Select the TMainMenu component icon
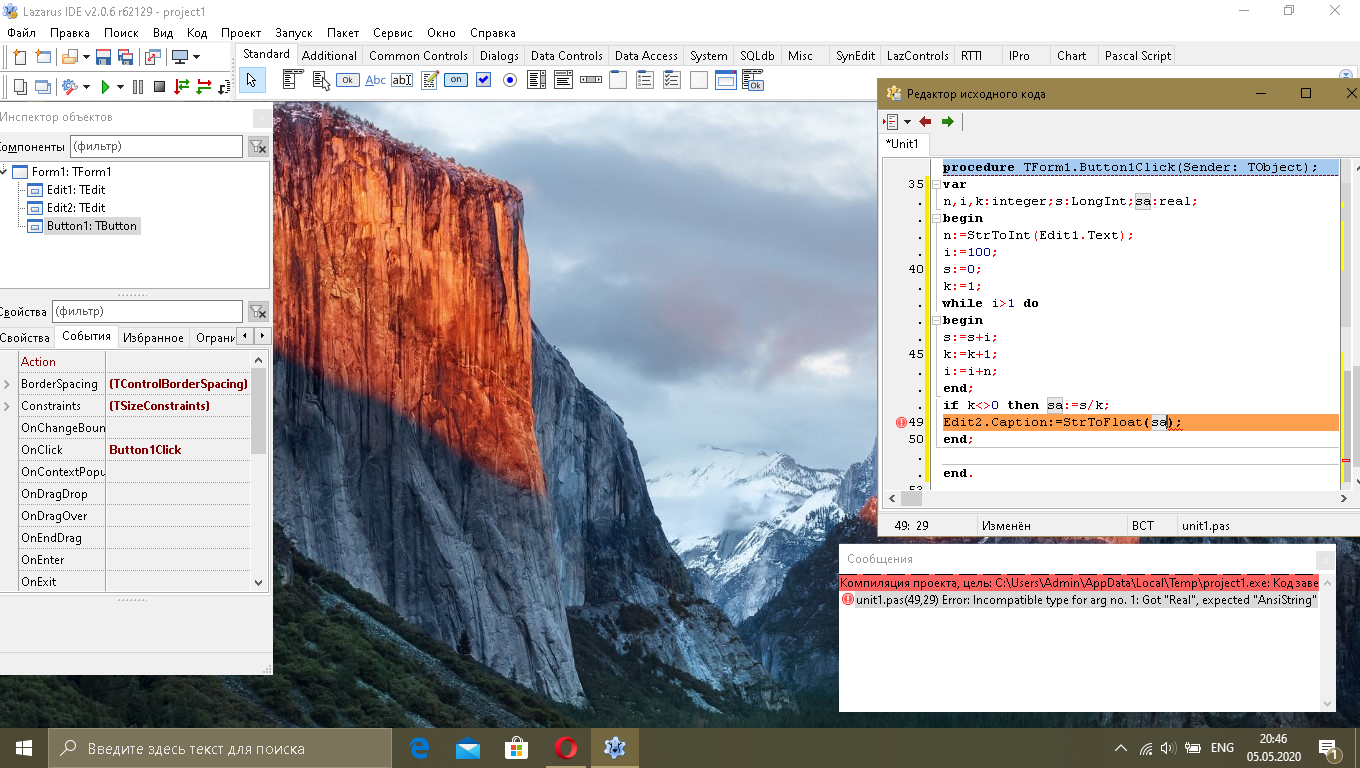Screen dimensions: 1360x768 tap(293, 80)
